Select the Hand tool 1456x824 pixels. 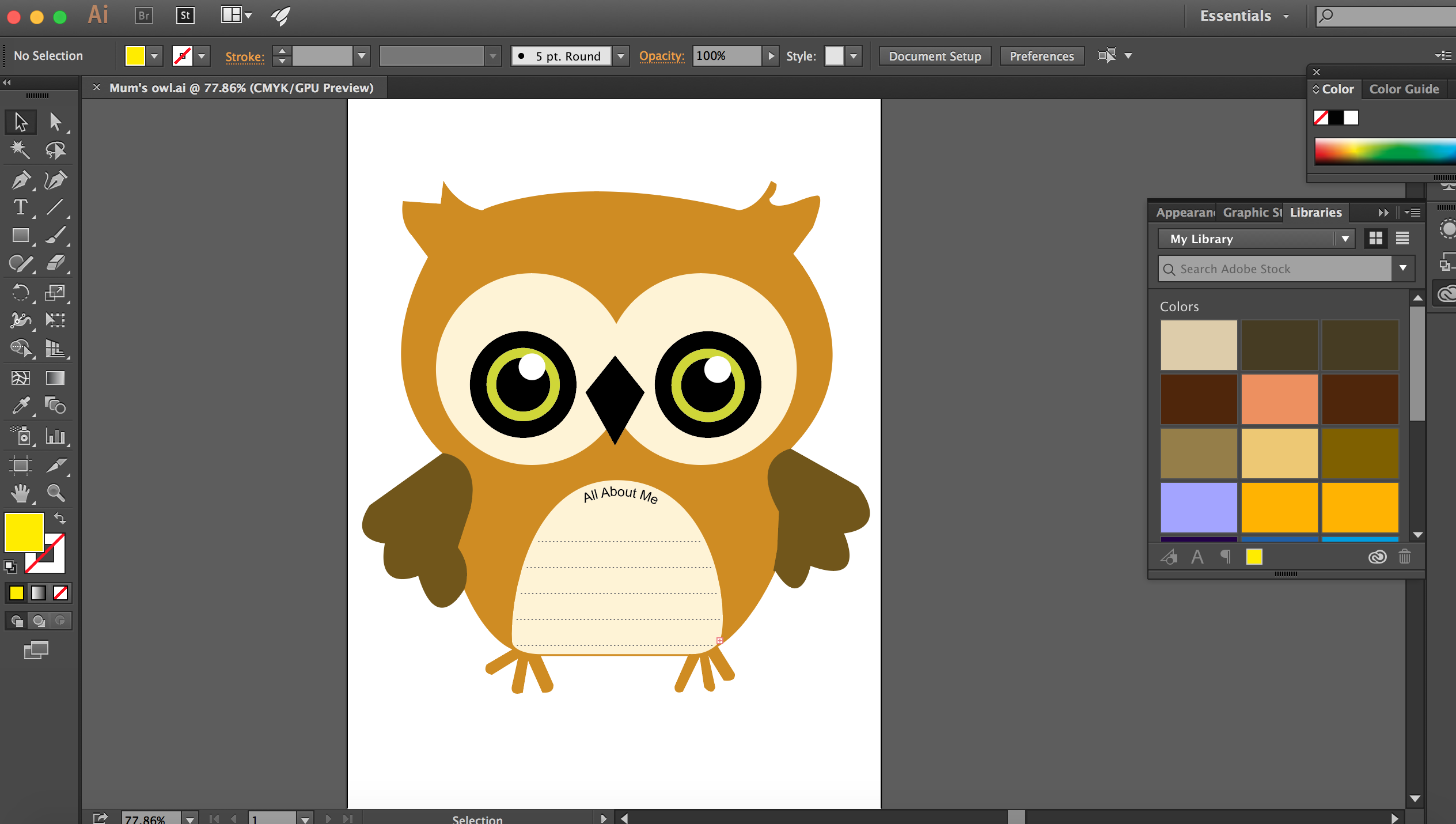click(21, 493)
